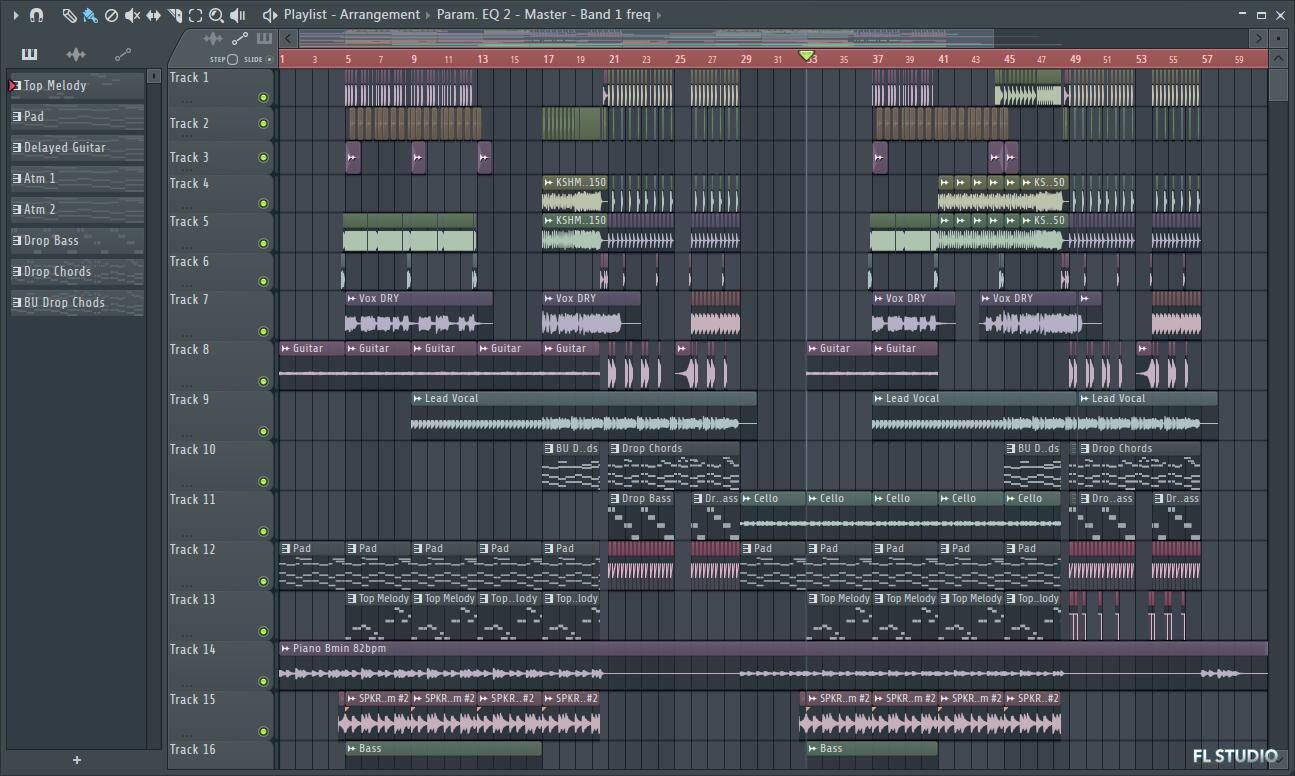The height and width of the screenshot is (776, 1295).
Task: Jump to bar 49 on the timeline ruler
Action: 1075,59
